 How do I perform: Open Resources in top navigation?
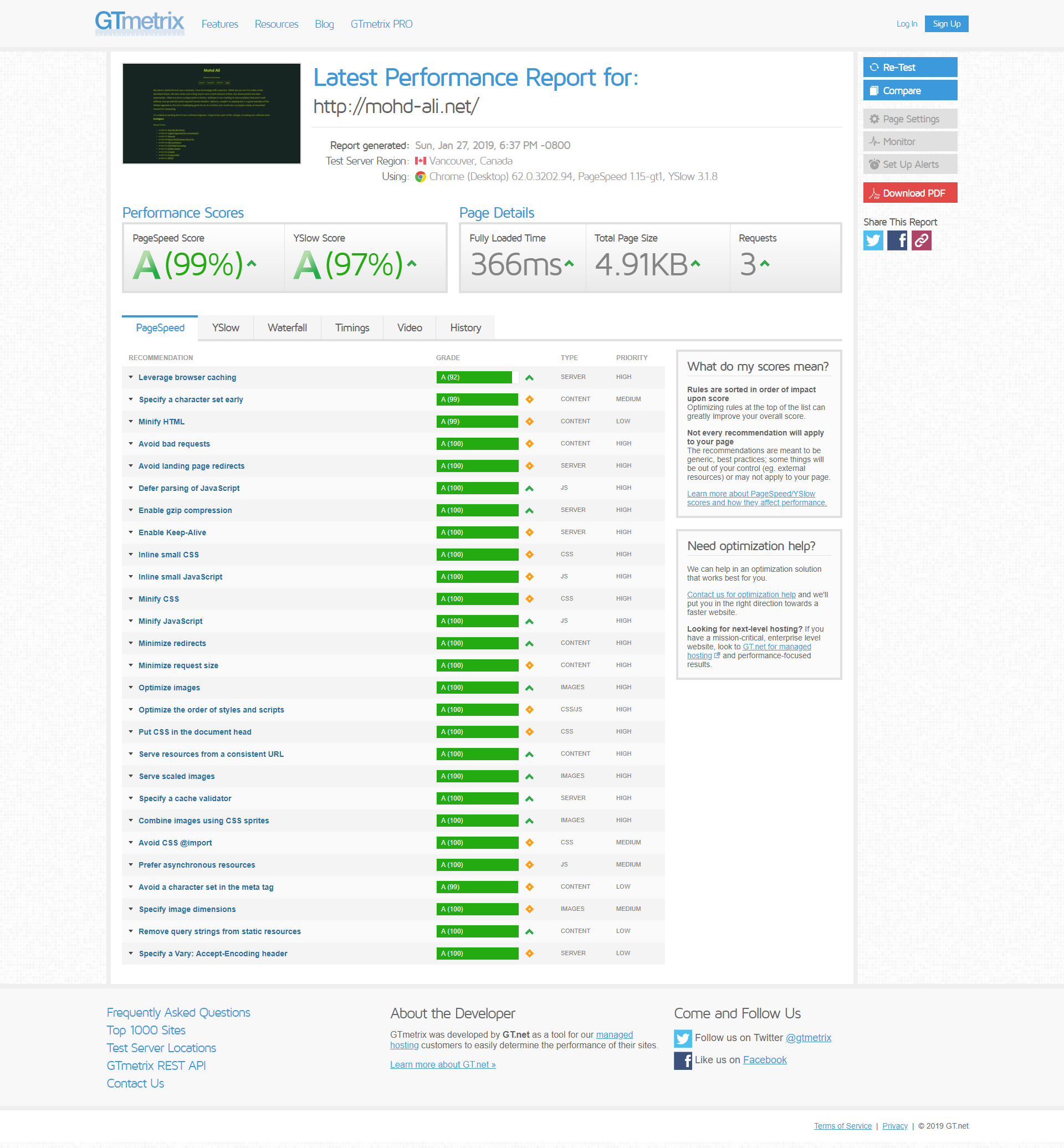point(277,24)
